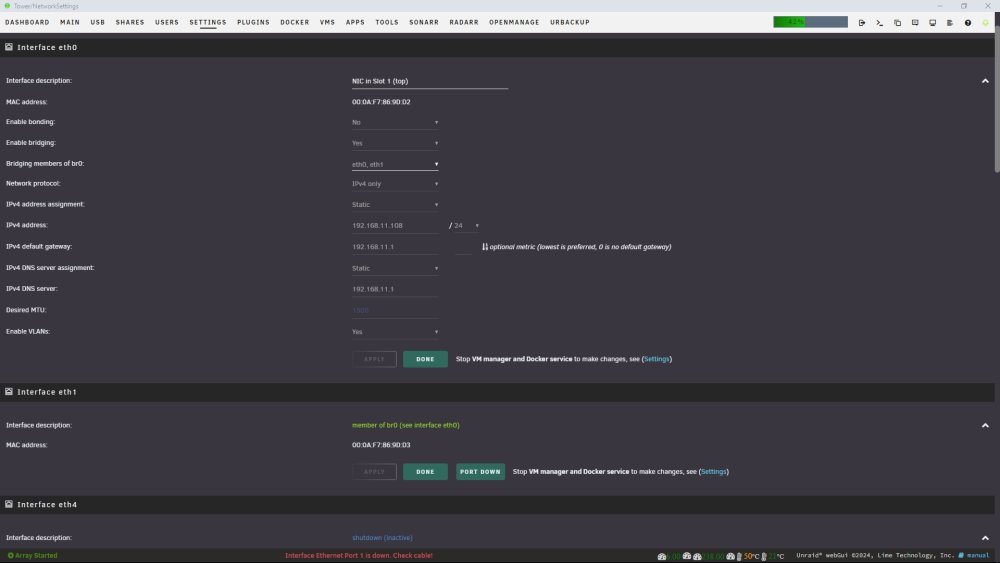1000x563 pixels.
Task: Click the metric arrows icon beside gateway
Action: [x=485, y=247]
